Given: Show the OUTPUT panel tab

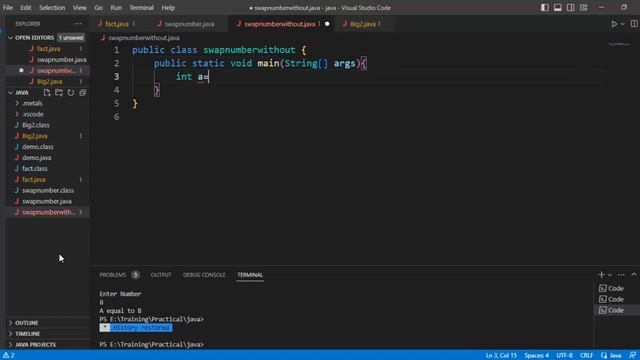Looking at the screenshot, I should 161,275.
